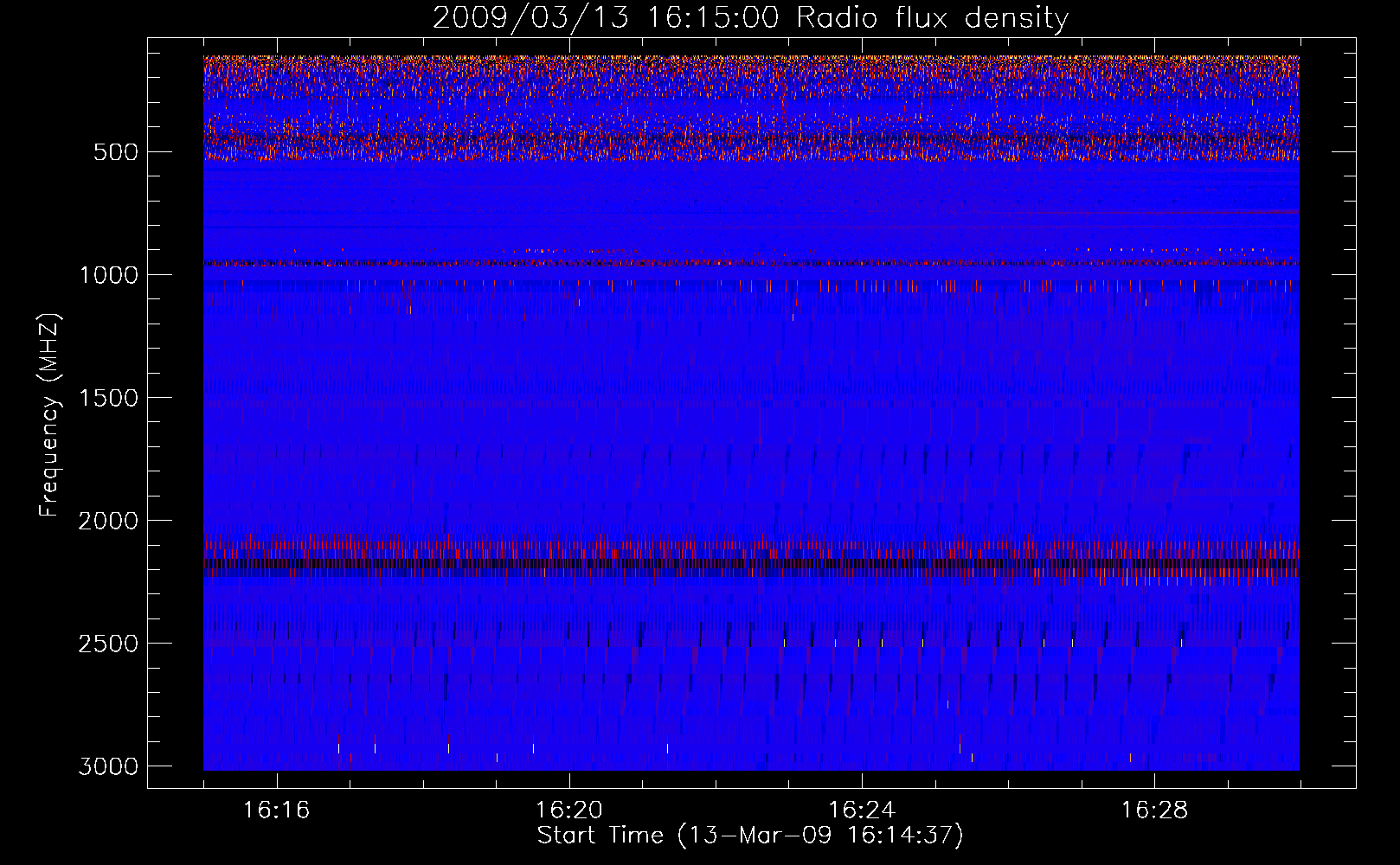The image size is (1400, 865).
Task: Click the 2000 frequency tick label
Action: (x=108, y=521)
